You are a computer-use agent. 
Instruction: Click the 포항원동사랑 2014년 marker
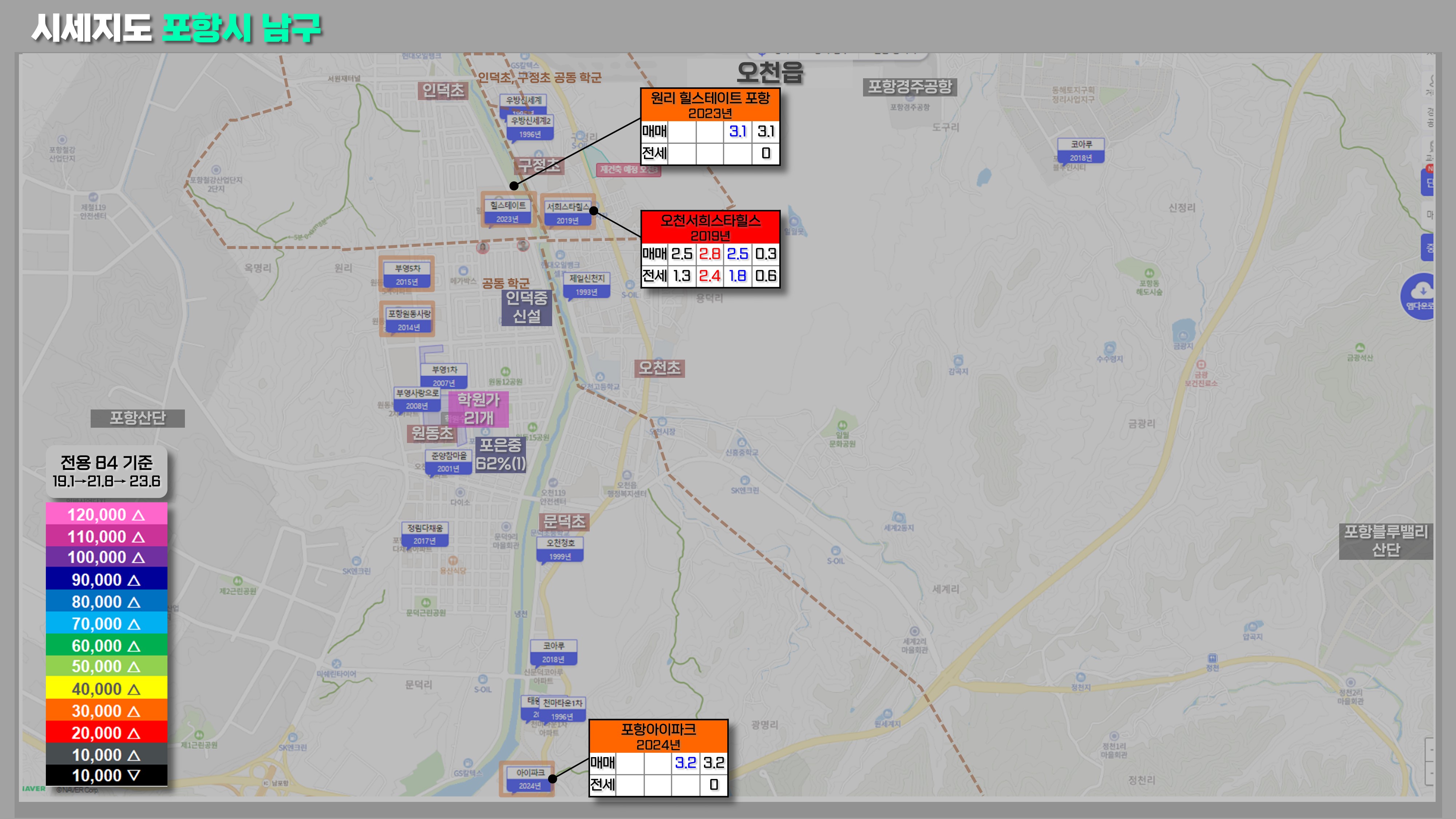pyautogui.click(x=409, y=320)
